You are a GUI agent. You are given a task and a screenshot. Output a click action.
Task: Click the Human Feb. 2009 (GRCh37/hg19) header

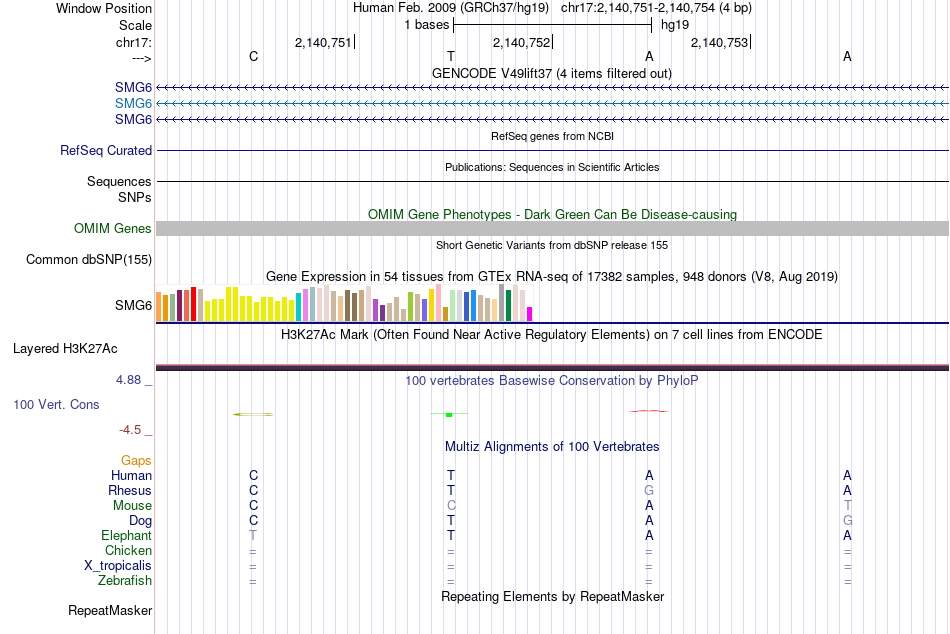coord(451,8)
